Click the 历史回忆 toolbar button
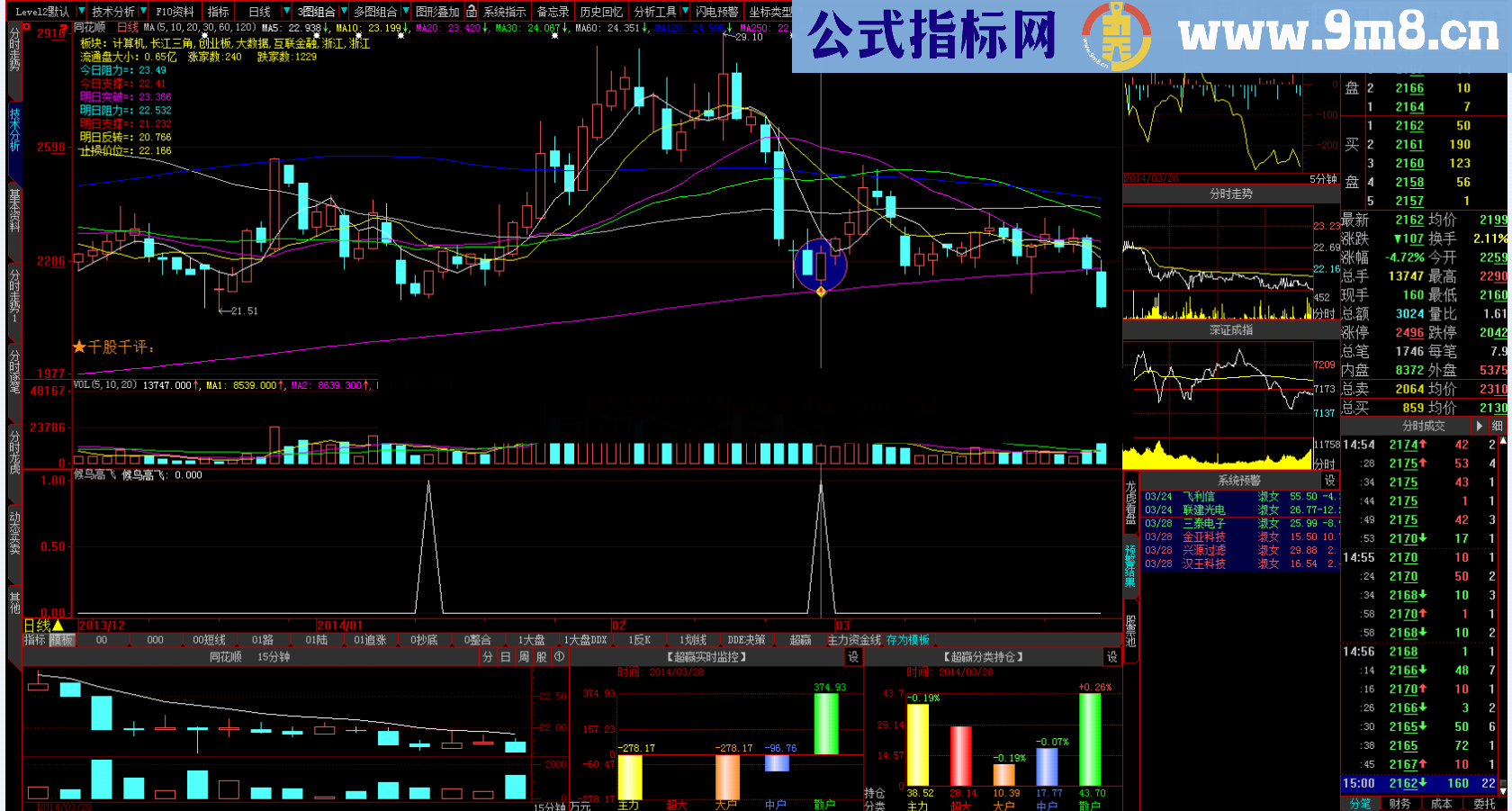Screen dimensions: 1512x811 [x=600, y=12]
